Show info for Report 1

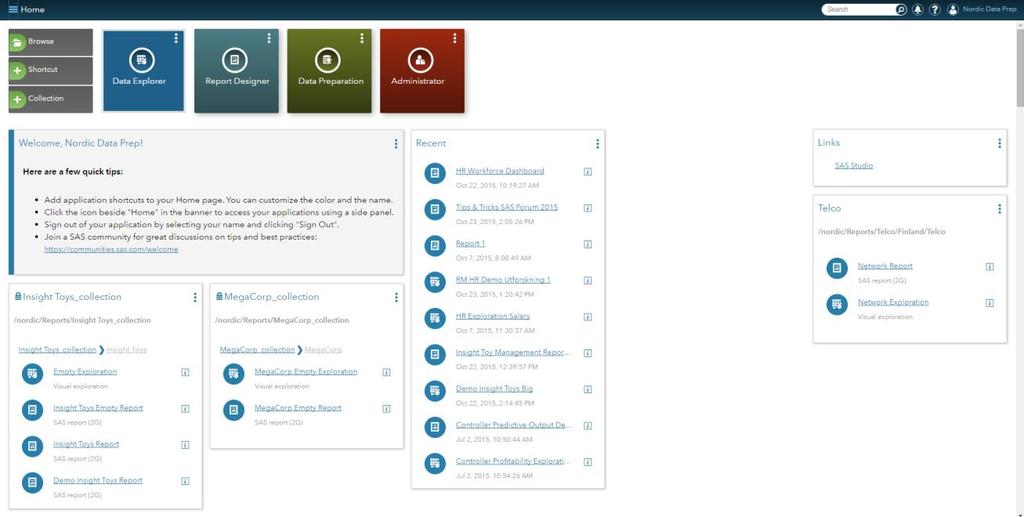click(588, 244)
